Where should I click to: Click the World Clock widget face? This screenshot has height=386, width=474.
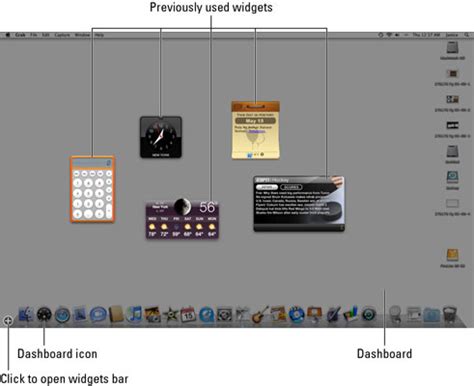(x=161, y=135)
